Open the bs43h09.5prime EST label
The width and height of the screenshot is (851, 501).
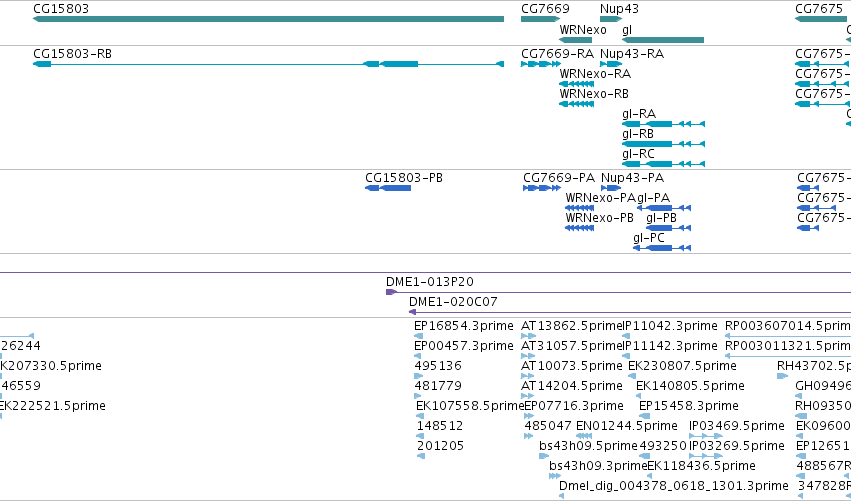(x=588, y=446)
